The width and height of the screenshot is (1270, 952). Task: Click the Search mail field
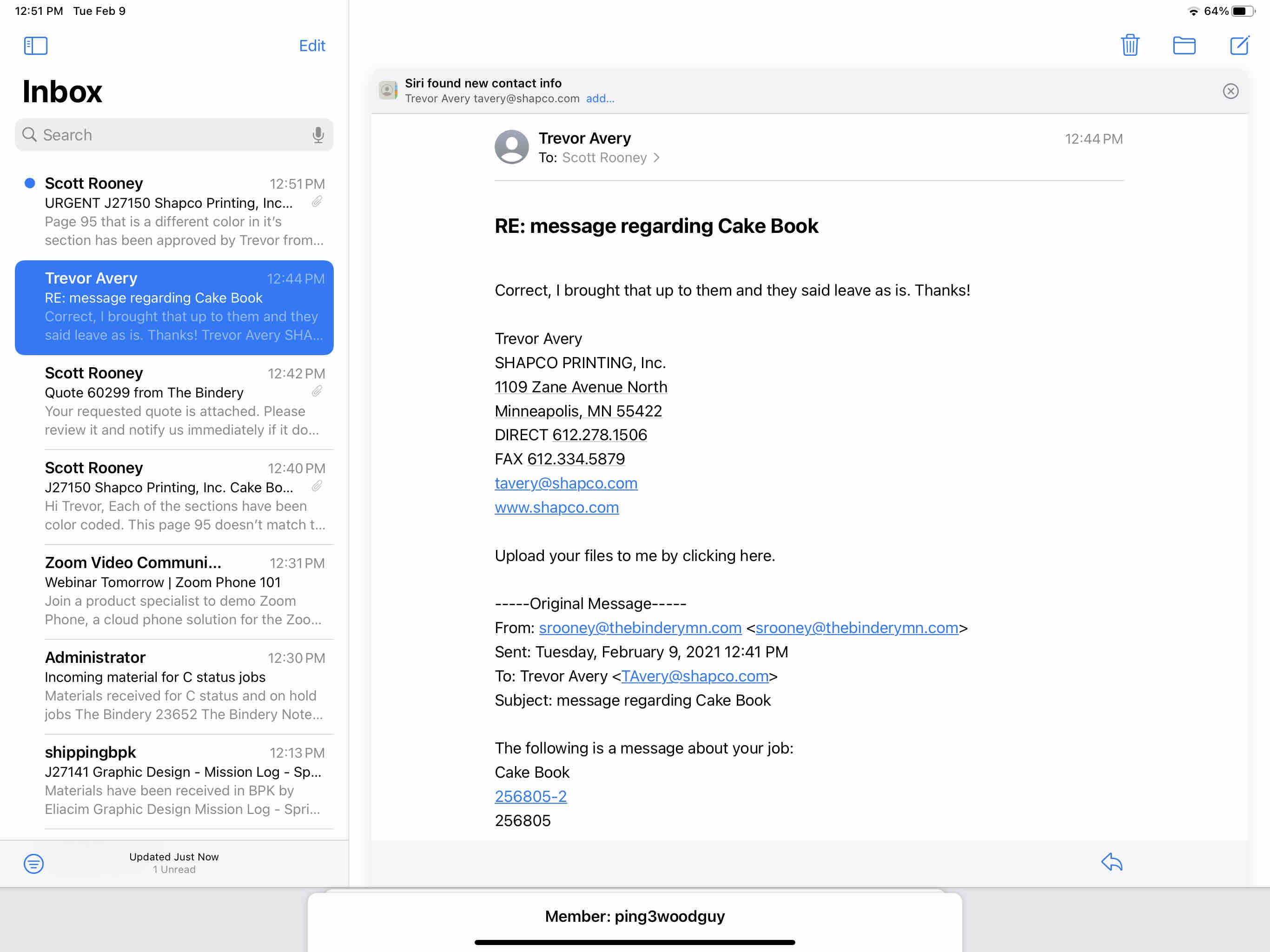point(166,135)
